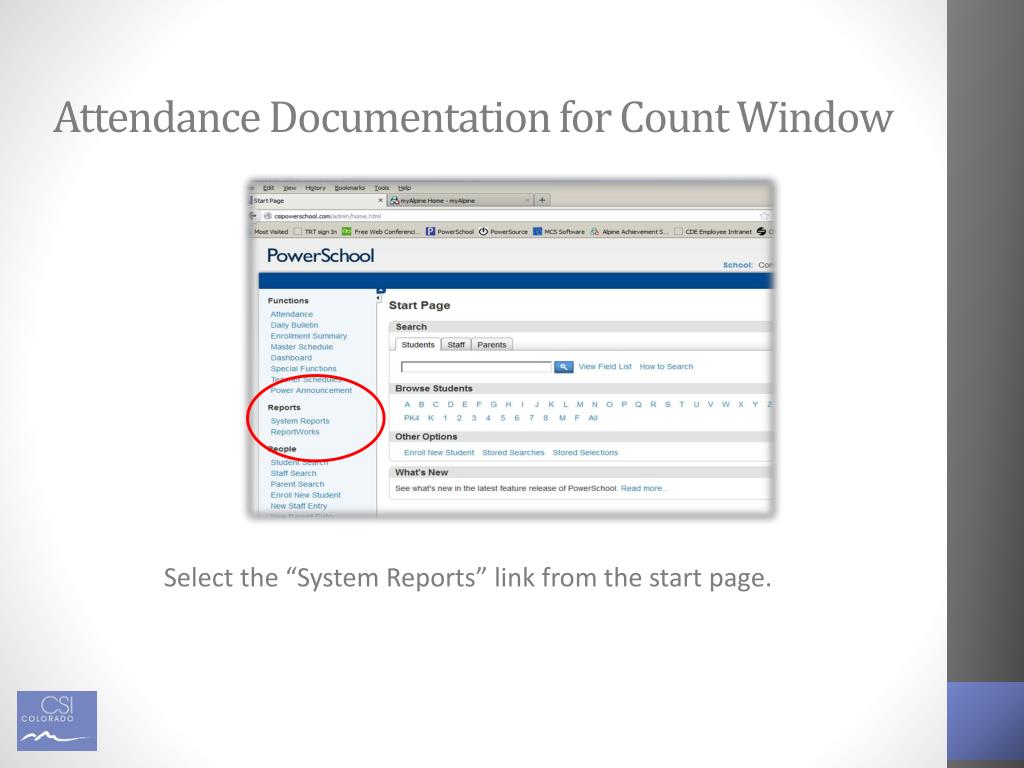The height and width of the screenshot is (768, 1024).
Task: Open the PowerSchool bookmark
Action: [x=450, y=231]
